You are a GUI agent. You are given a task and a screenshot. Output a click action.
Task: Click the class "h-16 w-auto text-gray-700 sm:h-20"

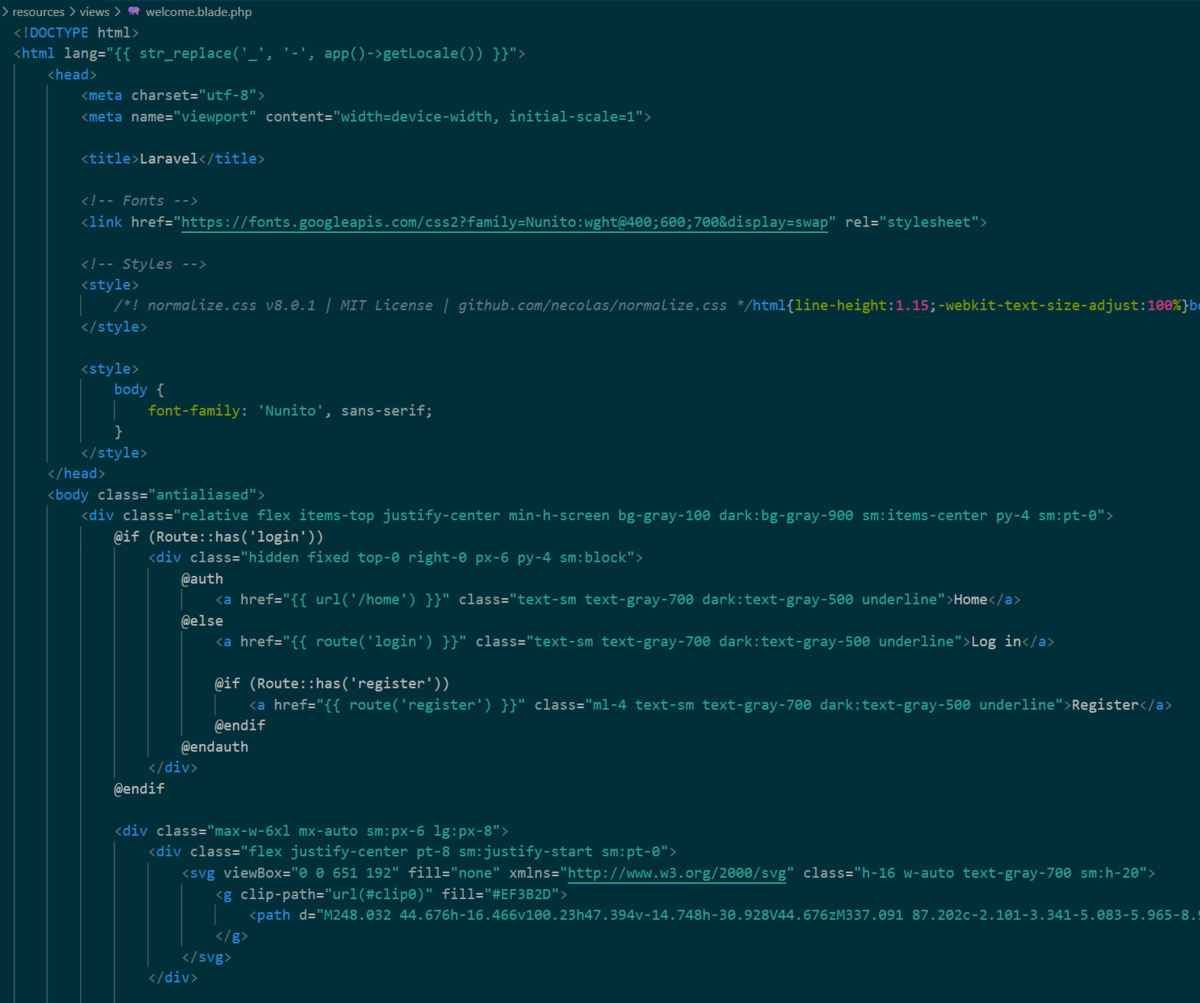974,873
